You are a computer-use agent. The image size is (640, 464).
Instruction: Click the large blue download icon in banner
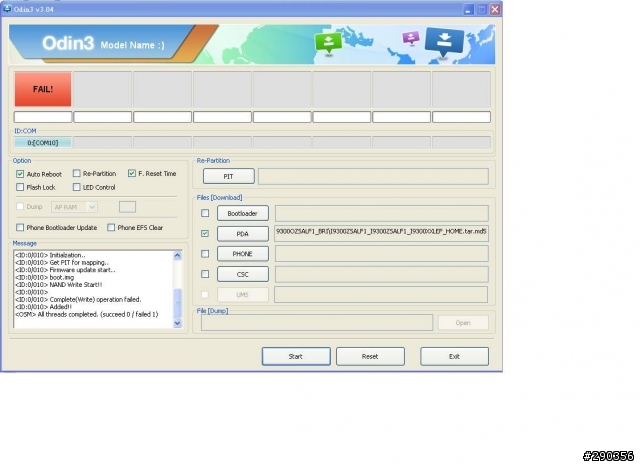point(444,41)
